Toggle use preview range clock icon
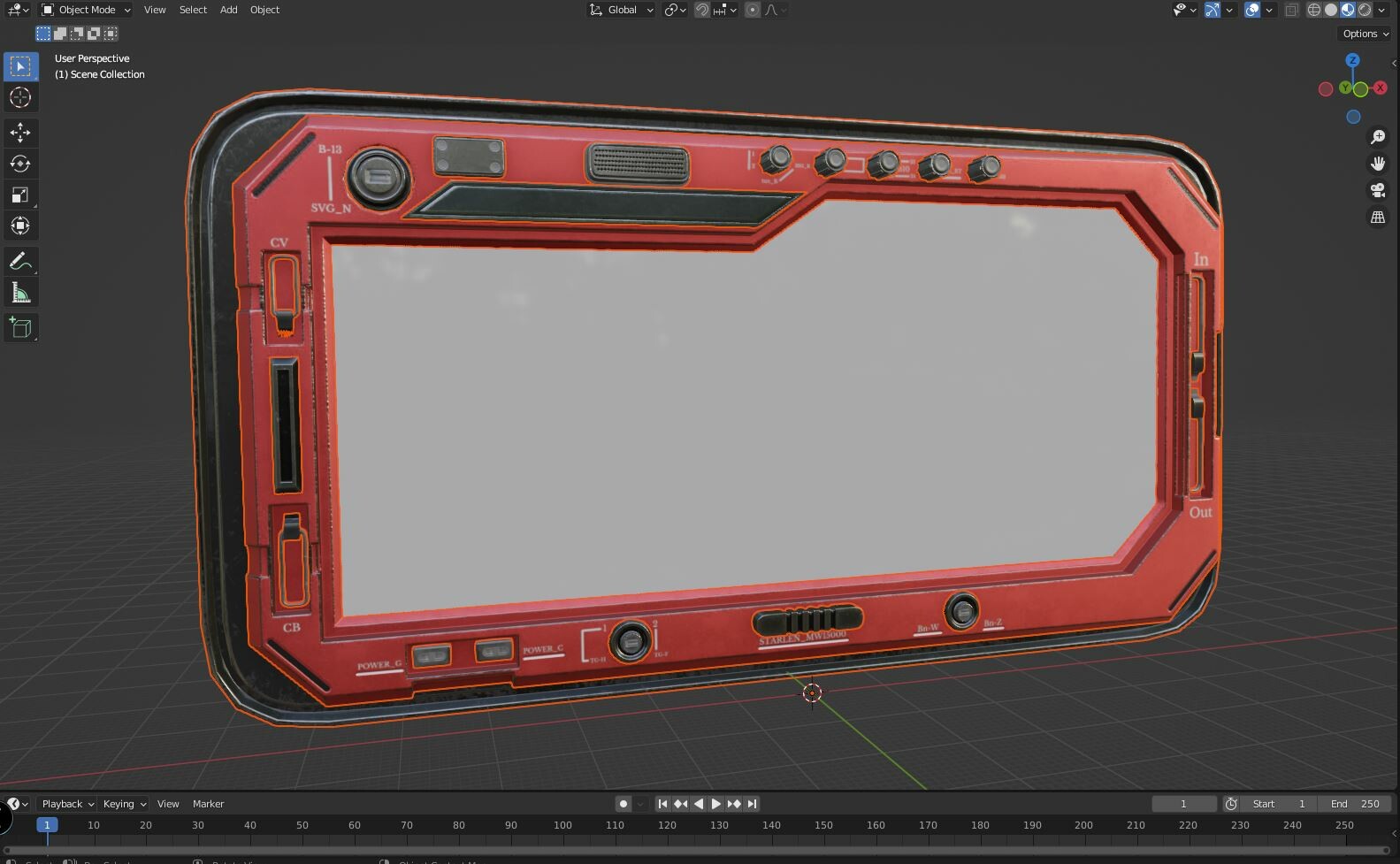Screen dimensions: 1400x864 [1230, 804]
